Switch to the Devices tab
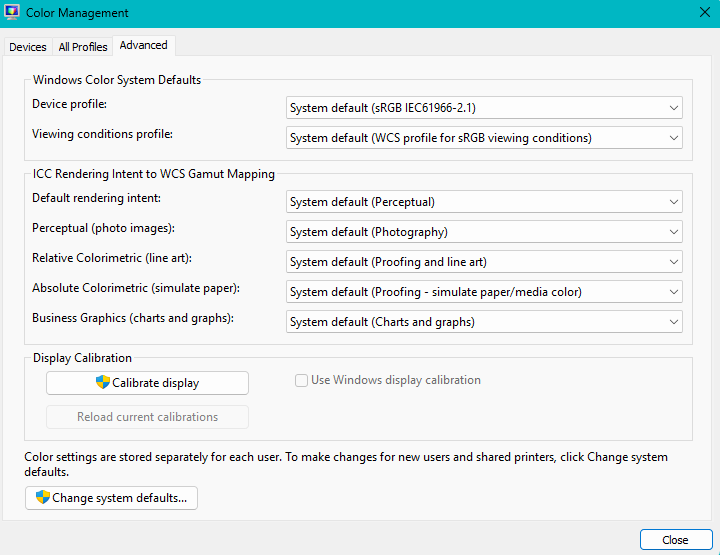The height and width of the screenshot is (555, 720). click(x=28, y=47)
